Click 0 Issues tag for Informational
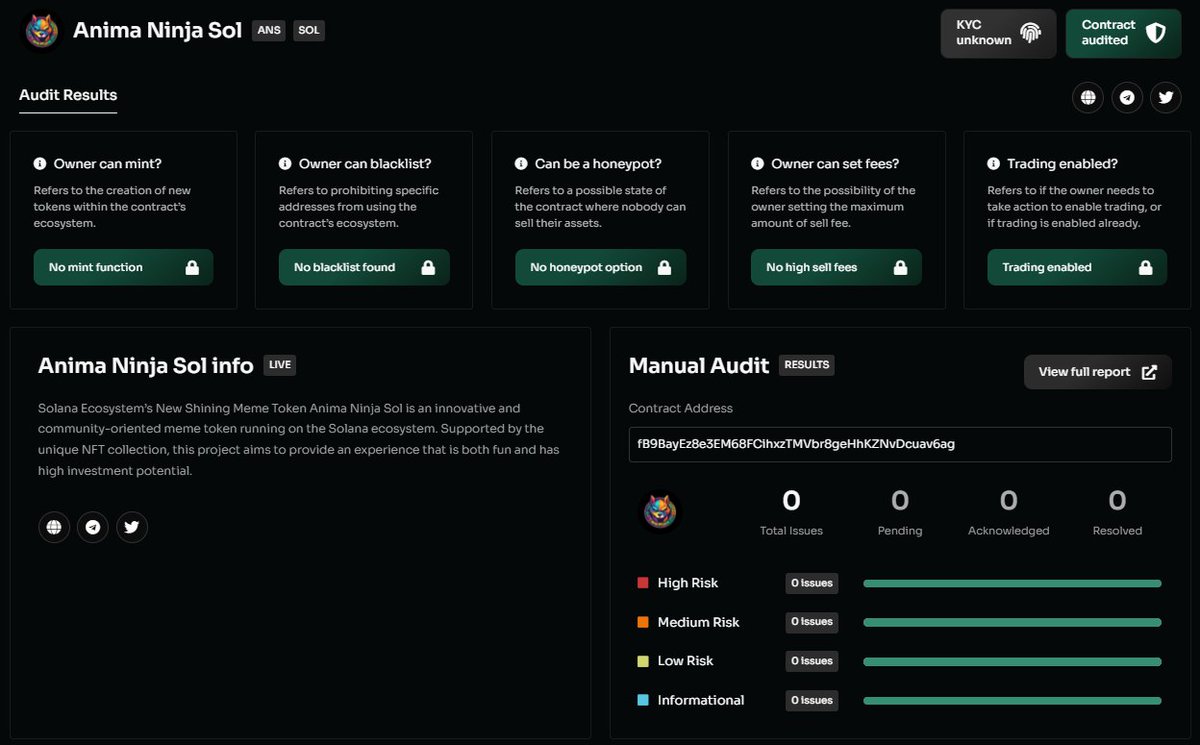This screenshot has height=745, width=1200. 812,700
